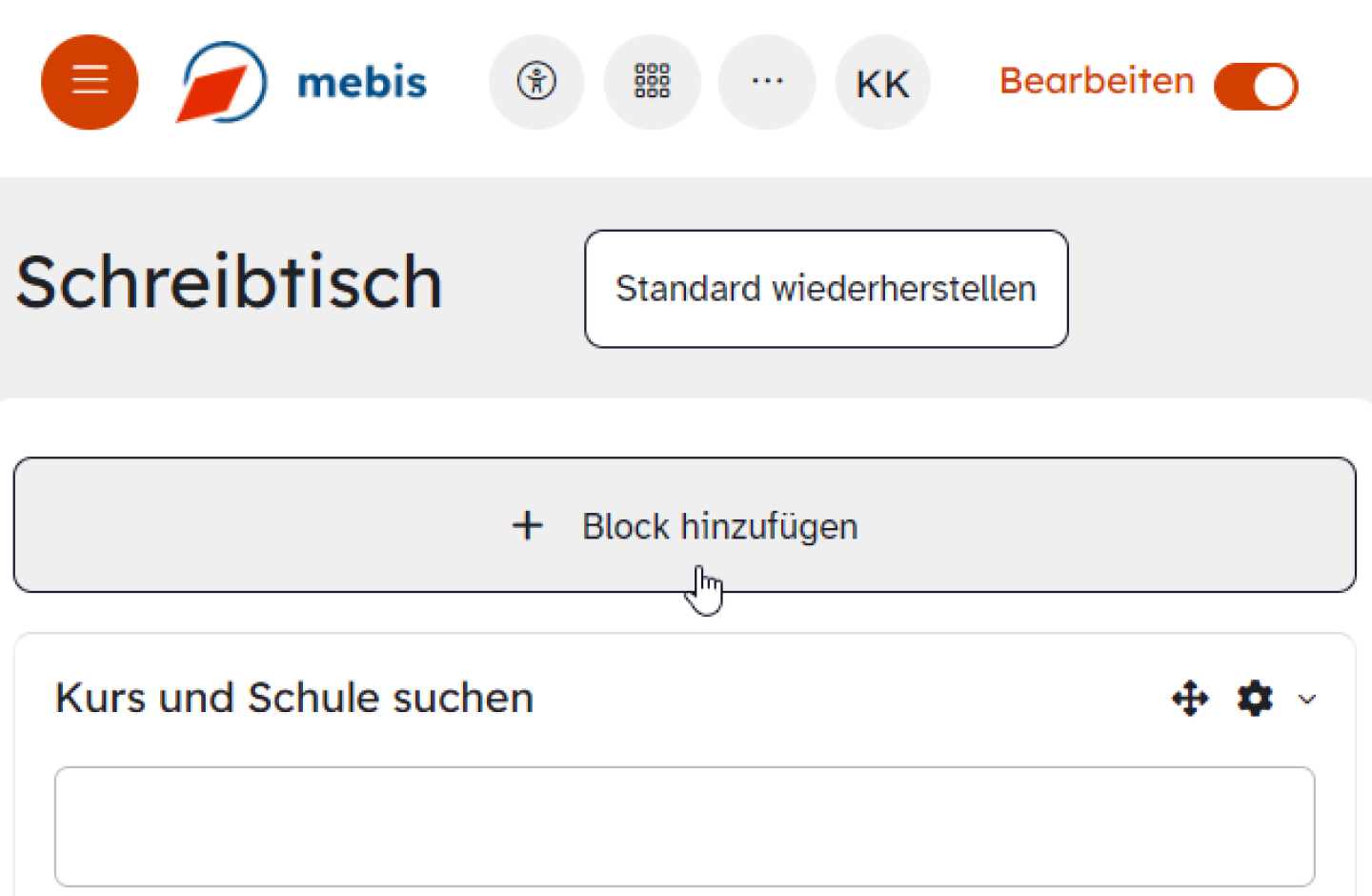Viewport: 1372px width, 896px height.
Task: Open the apps grid launcher
Action: (652, 82)
